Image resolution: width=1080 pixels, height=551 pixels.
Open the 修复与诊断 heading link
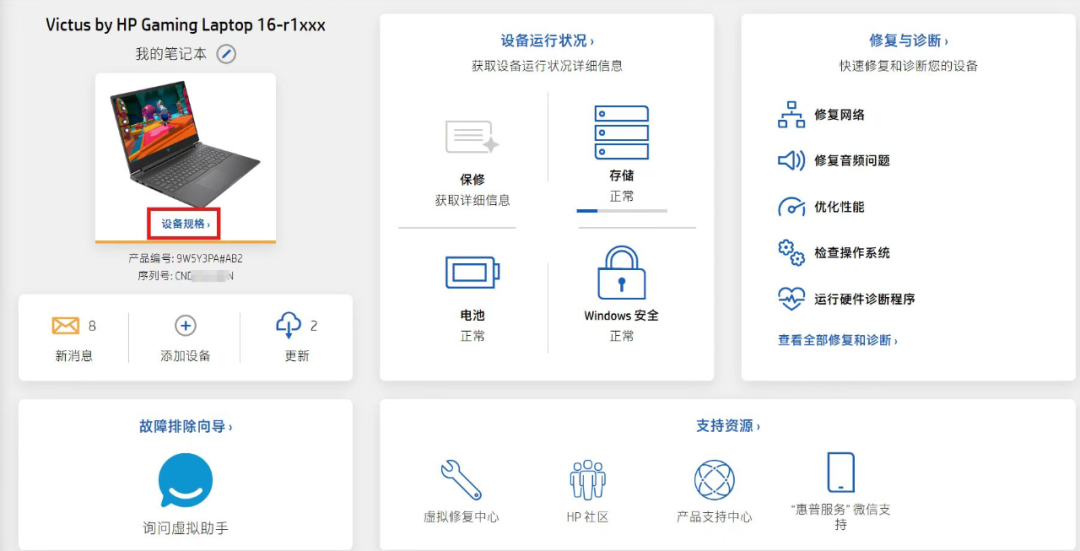(x=908, y=41)
